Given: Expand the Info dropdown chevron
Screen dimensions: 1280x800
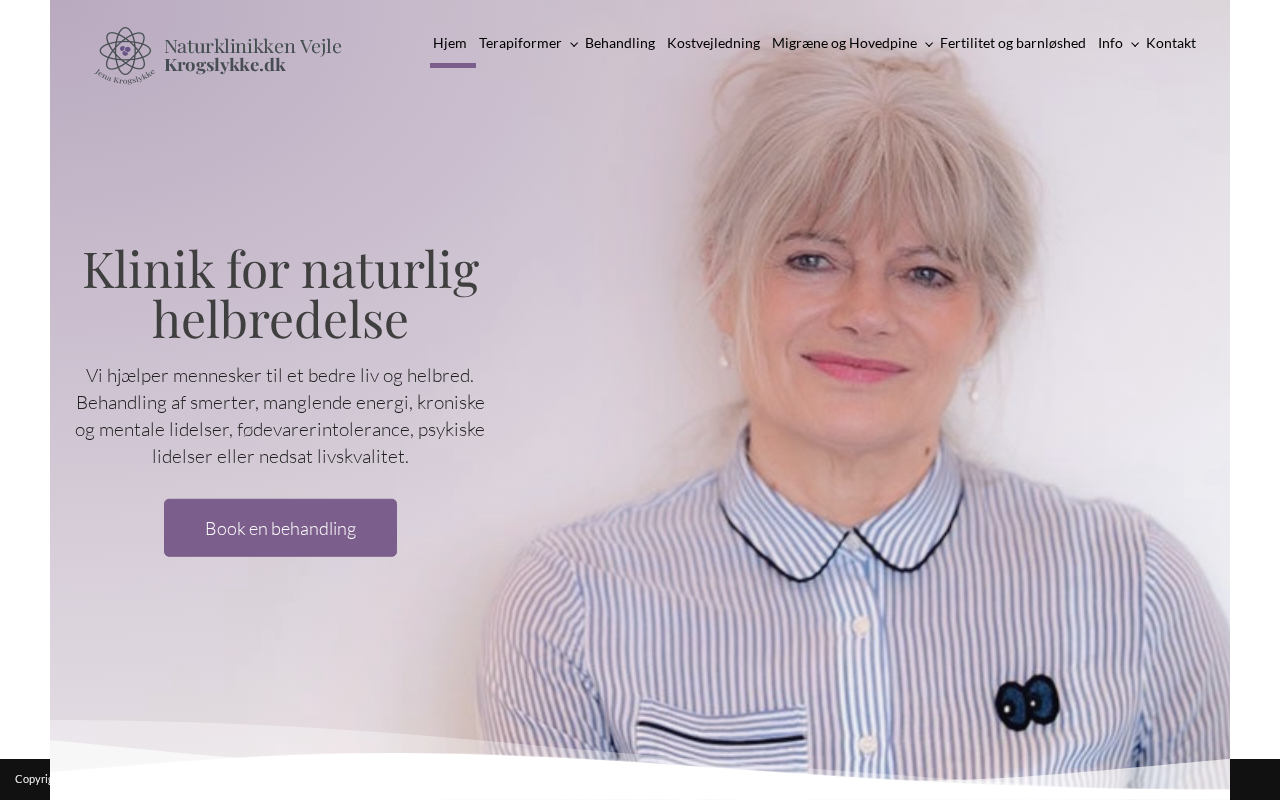Looking at the screenshot, I should (x=1135, y=44).
